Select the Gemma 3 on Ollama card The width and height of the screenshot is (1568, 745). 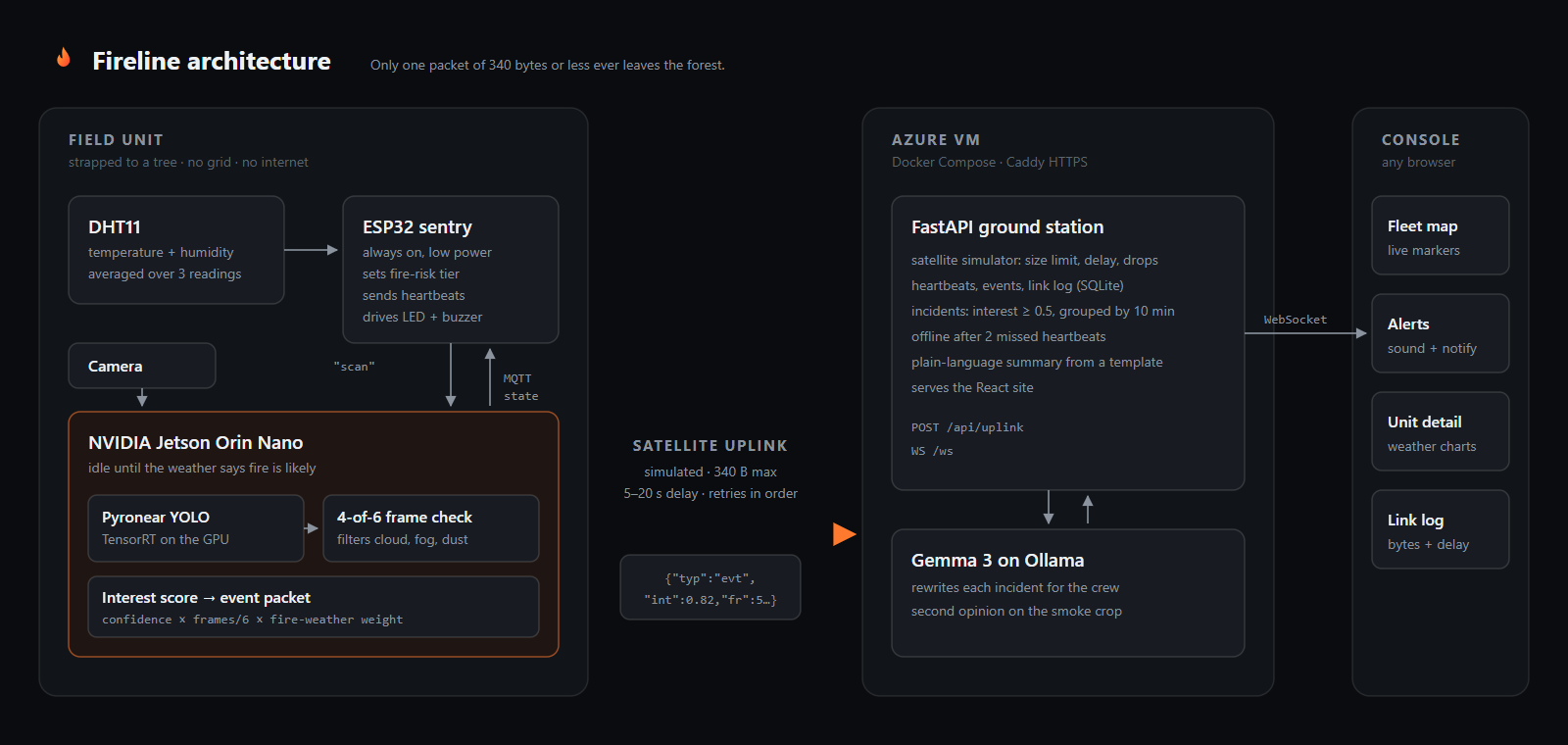[x=1068, y=593]
